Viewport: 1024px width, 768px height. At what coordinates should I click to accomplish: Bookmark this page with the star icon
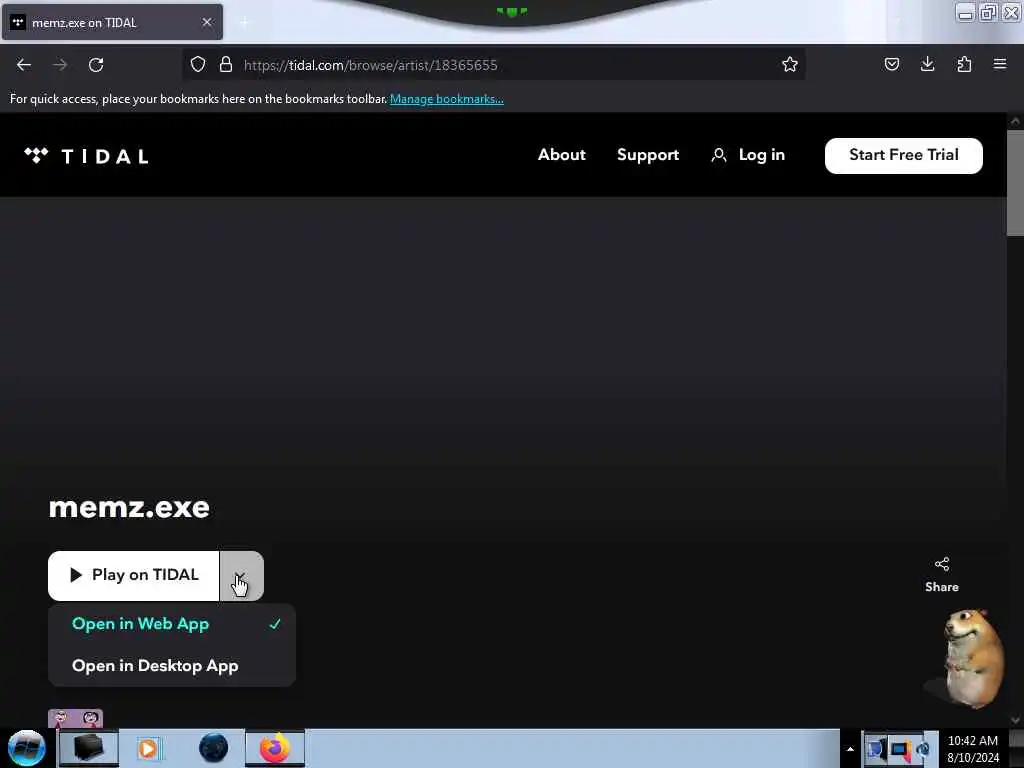coord(790,64)
